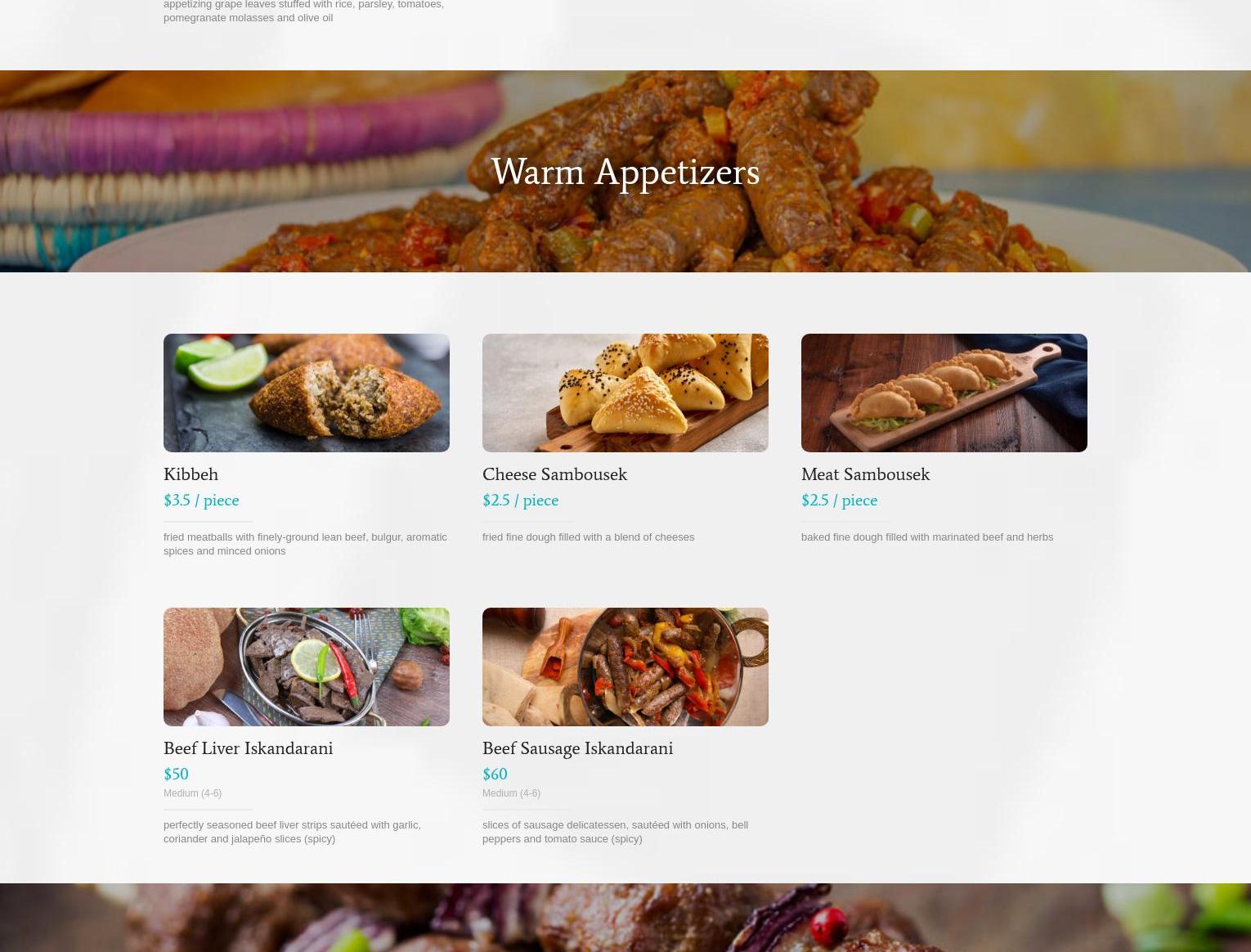The height and width of the screenshot is (952, 1251).
Task: Open the Beef Sausage Iskandarani photo
Action: tap(625, 667)
